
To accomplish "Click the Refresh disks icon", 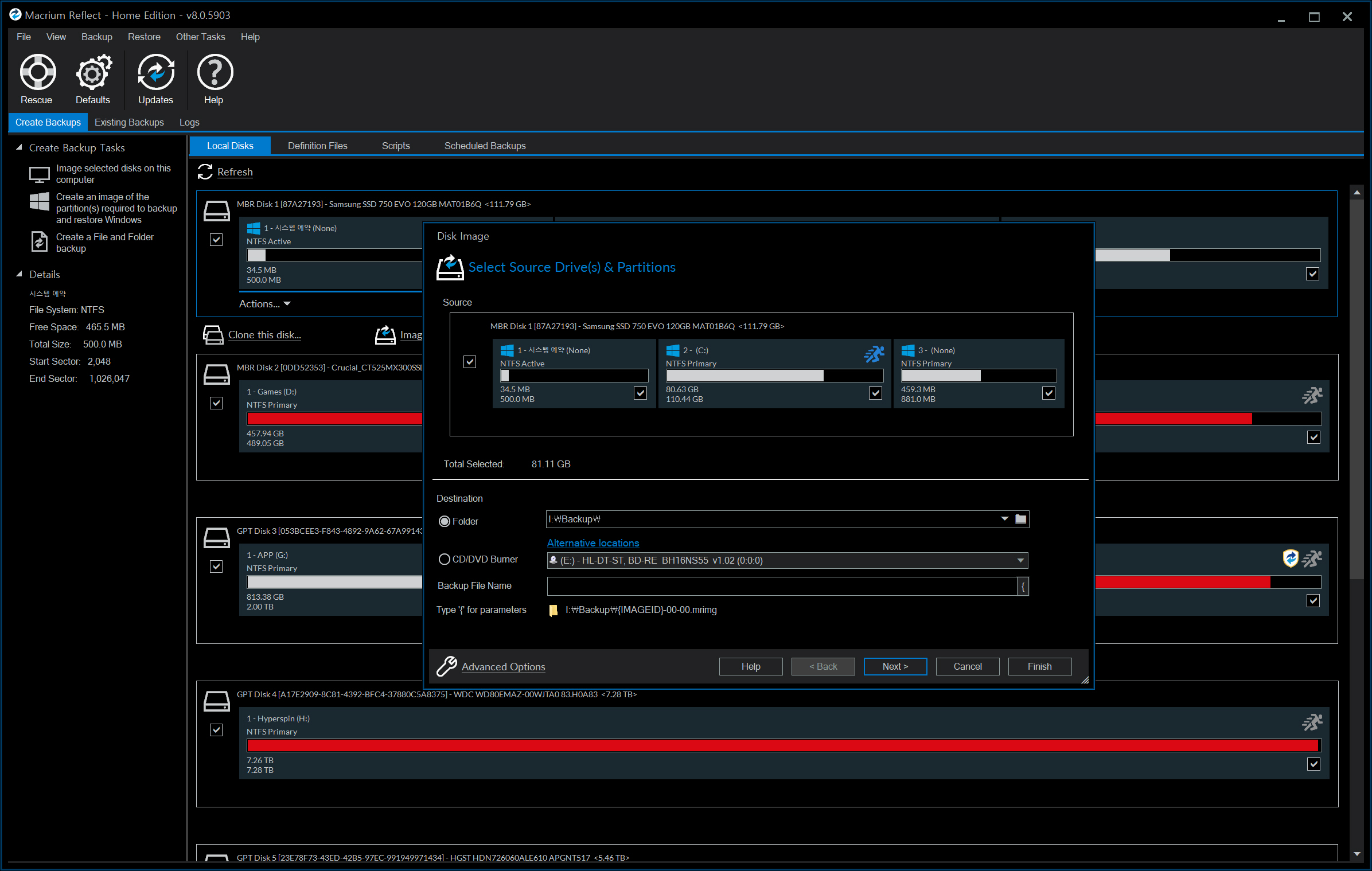I will point(205,171).
